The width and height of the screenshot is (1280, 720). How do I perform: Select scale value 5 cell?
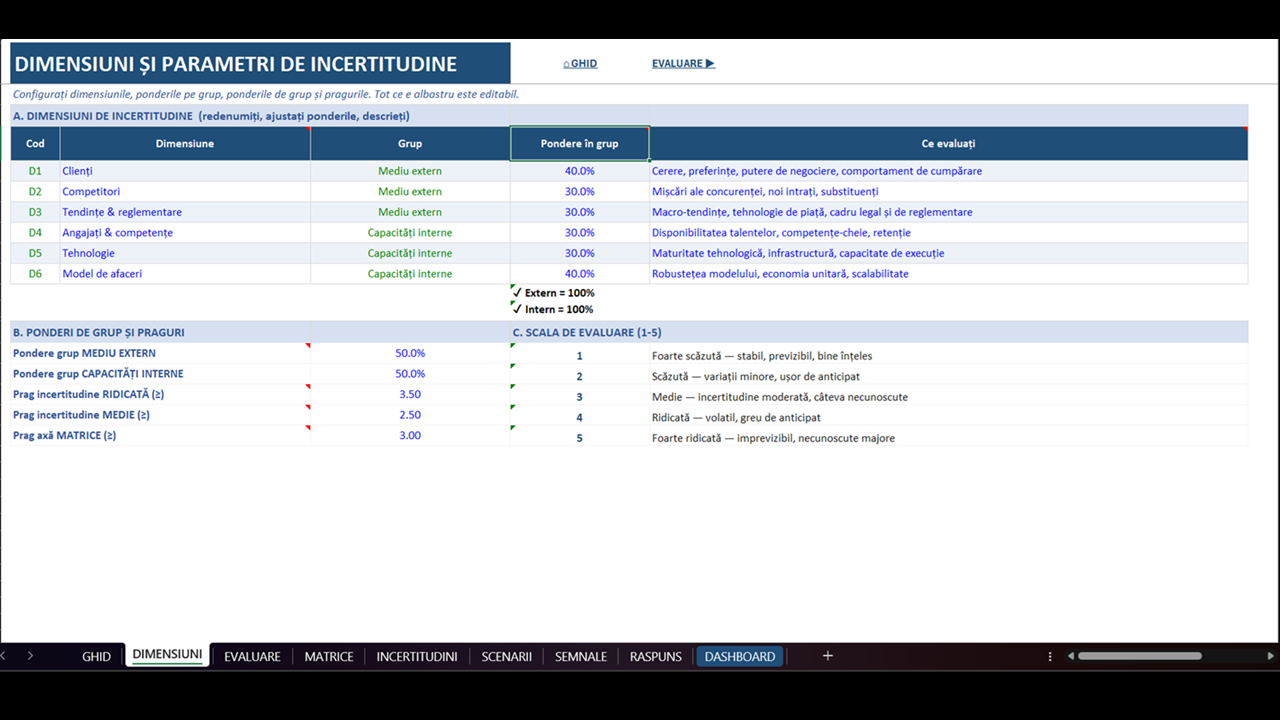[x=580, y=438]
